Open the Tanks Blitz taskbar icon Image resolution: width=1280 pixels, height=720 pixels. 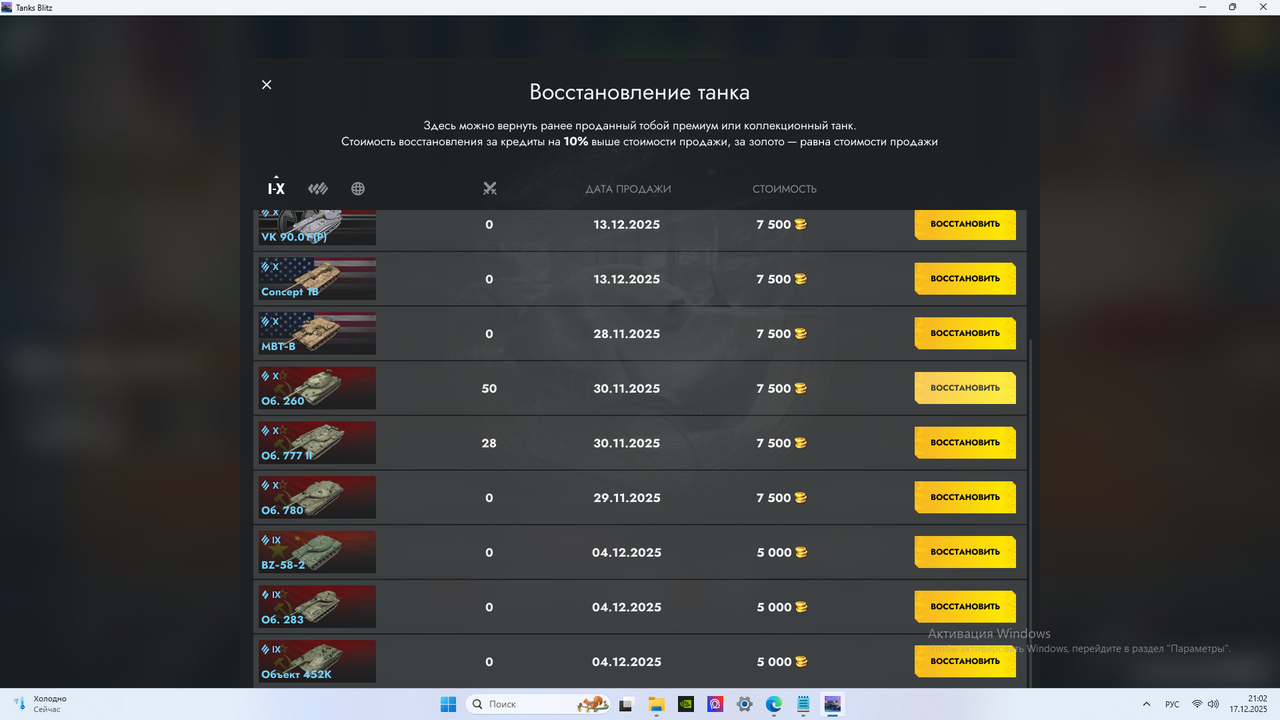(x=832, y=704)
